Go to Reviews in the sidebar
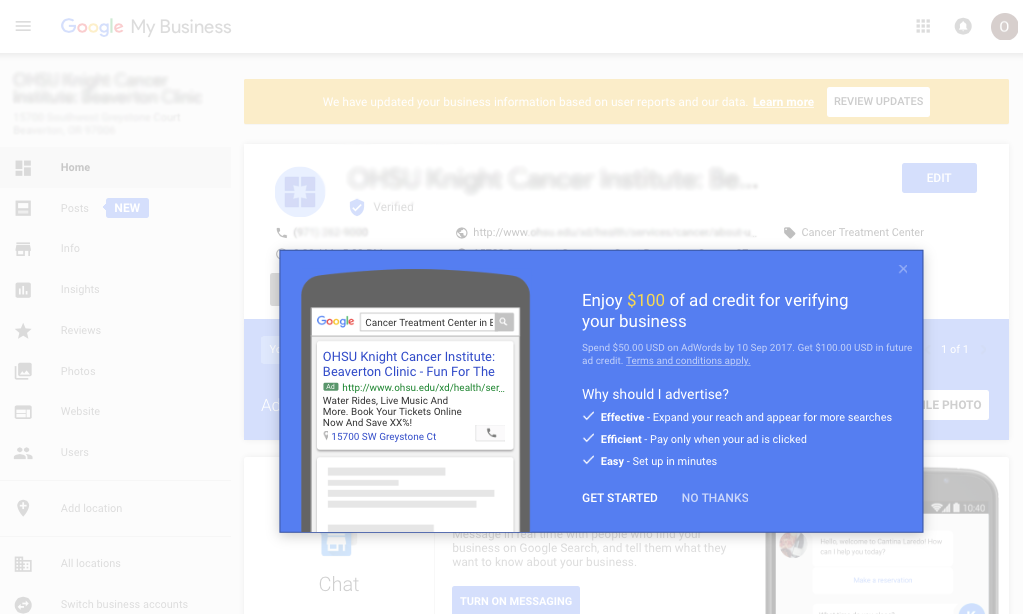Screen dimensions: 1023x614 pyautogui.click(x=81, y=330)
